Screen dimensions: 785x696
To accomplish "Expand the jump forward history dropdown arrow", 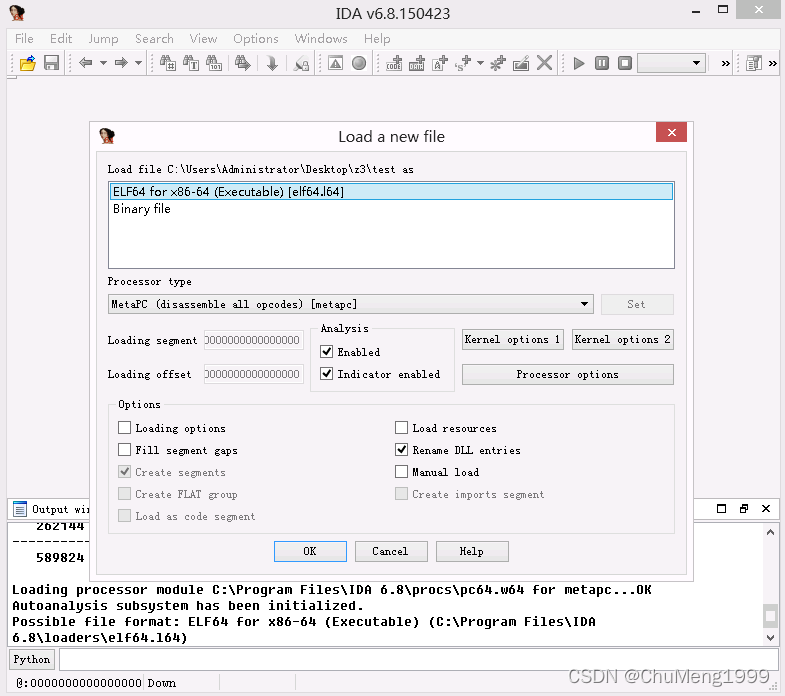I will [x=138, y=63].
